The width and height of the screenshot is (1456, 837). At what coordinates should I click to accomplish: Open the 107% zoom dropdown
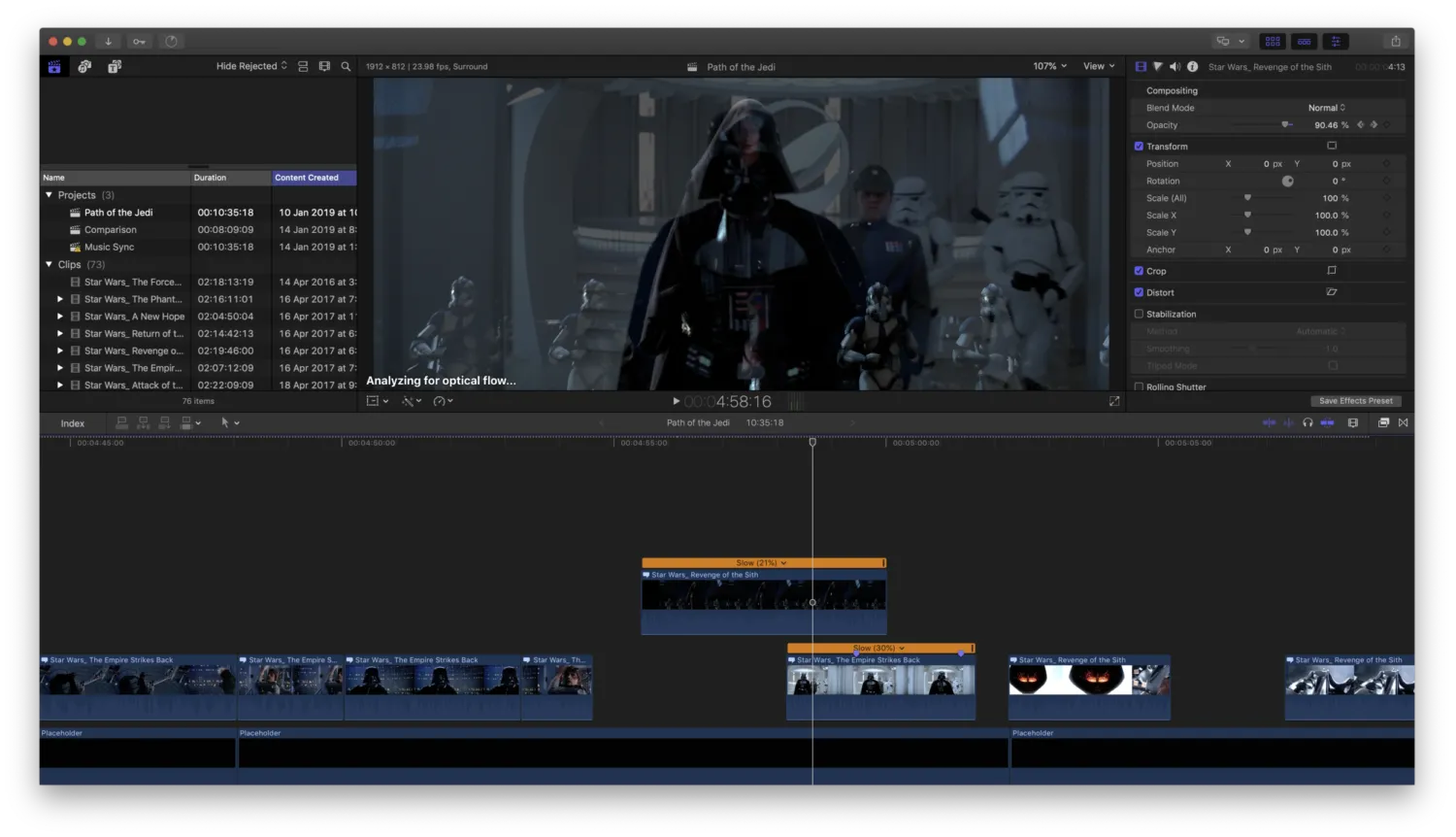[1050, 66]
